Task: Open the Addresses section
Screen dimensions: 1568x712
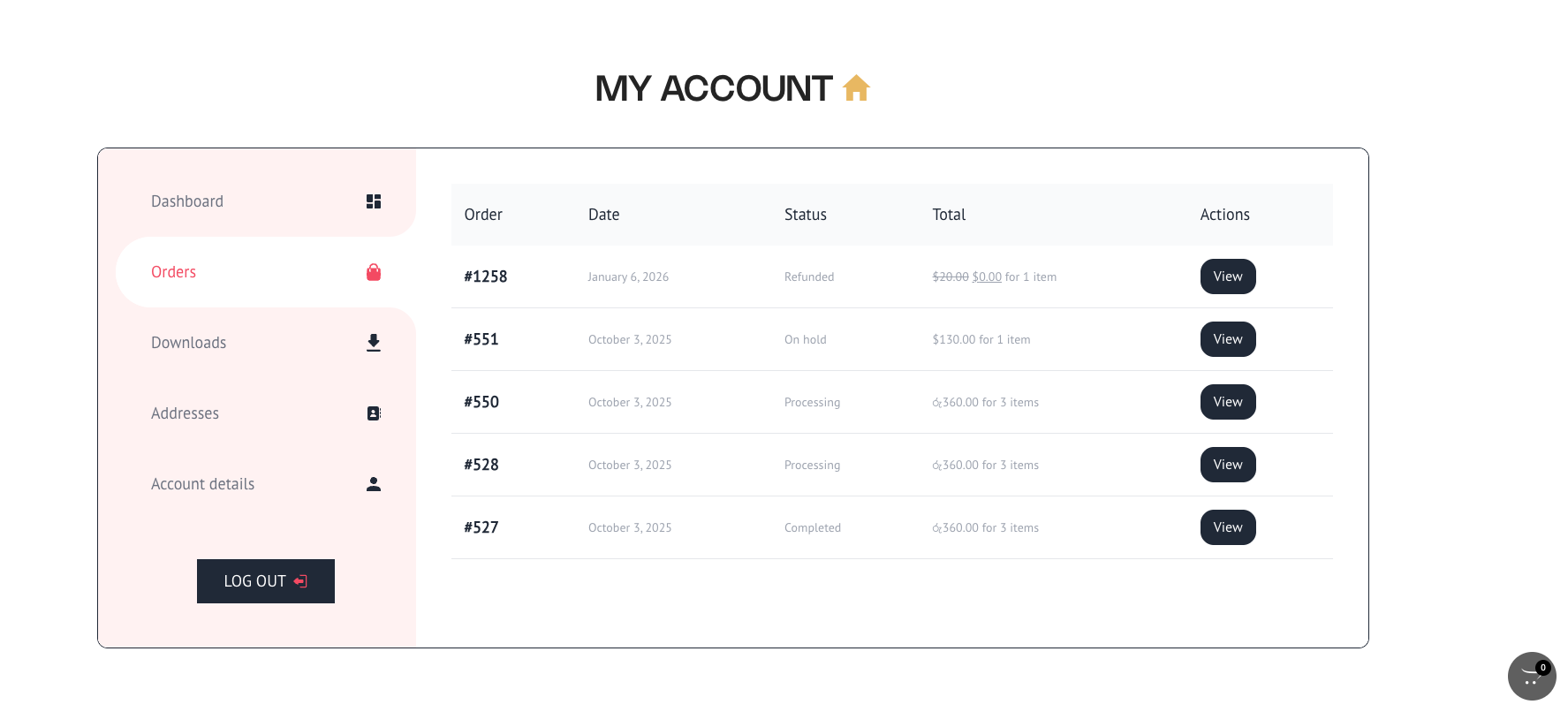Action: 186,413
